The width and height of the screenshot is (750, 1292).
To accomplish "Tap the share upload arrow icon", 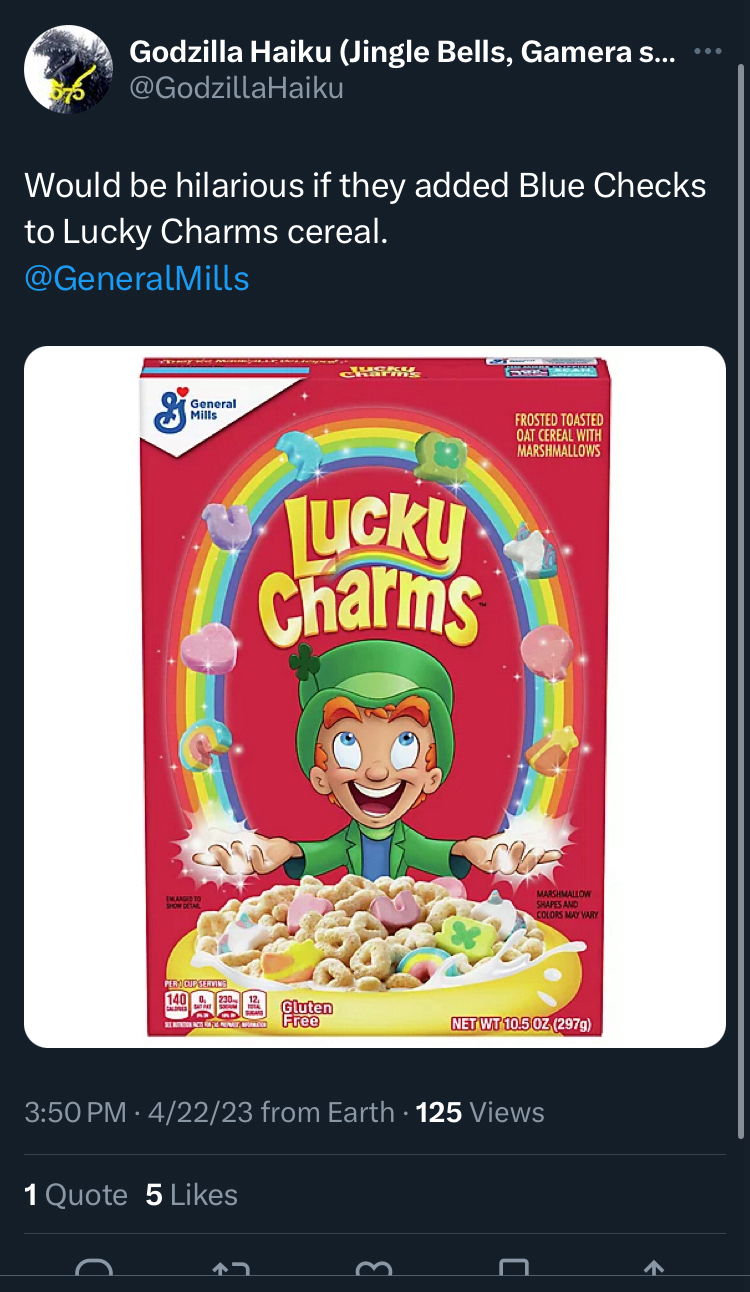I will (x=653, y=1271).
